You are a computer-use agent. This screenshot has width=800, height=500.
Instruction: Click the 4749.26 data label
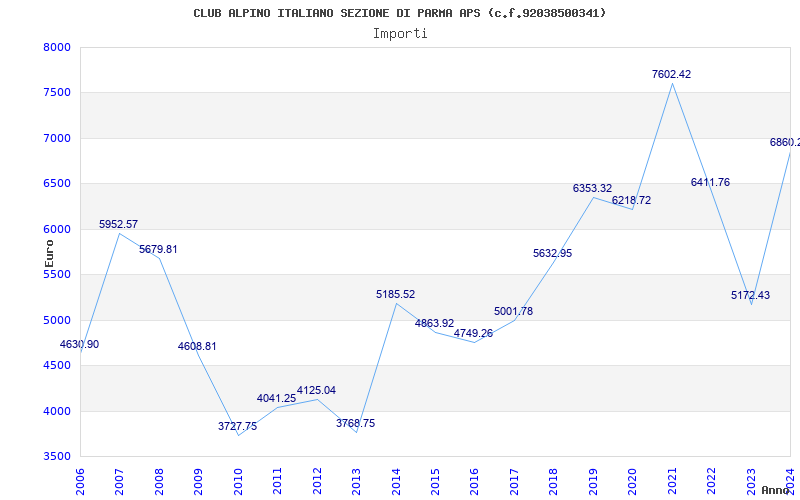[473, 334]
